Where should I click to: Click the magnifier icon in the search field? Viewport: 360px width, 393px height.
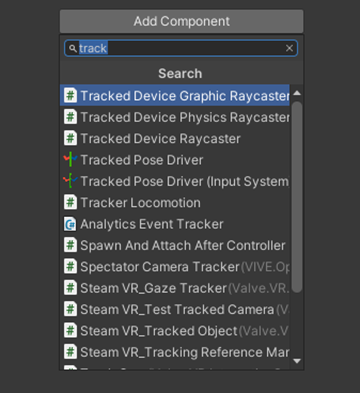[73, 49]
